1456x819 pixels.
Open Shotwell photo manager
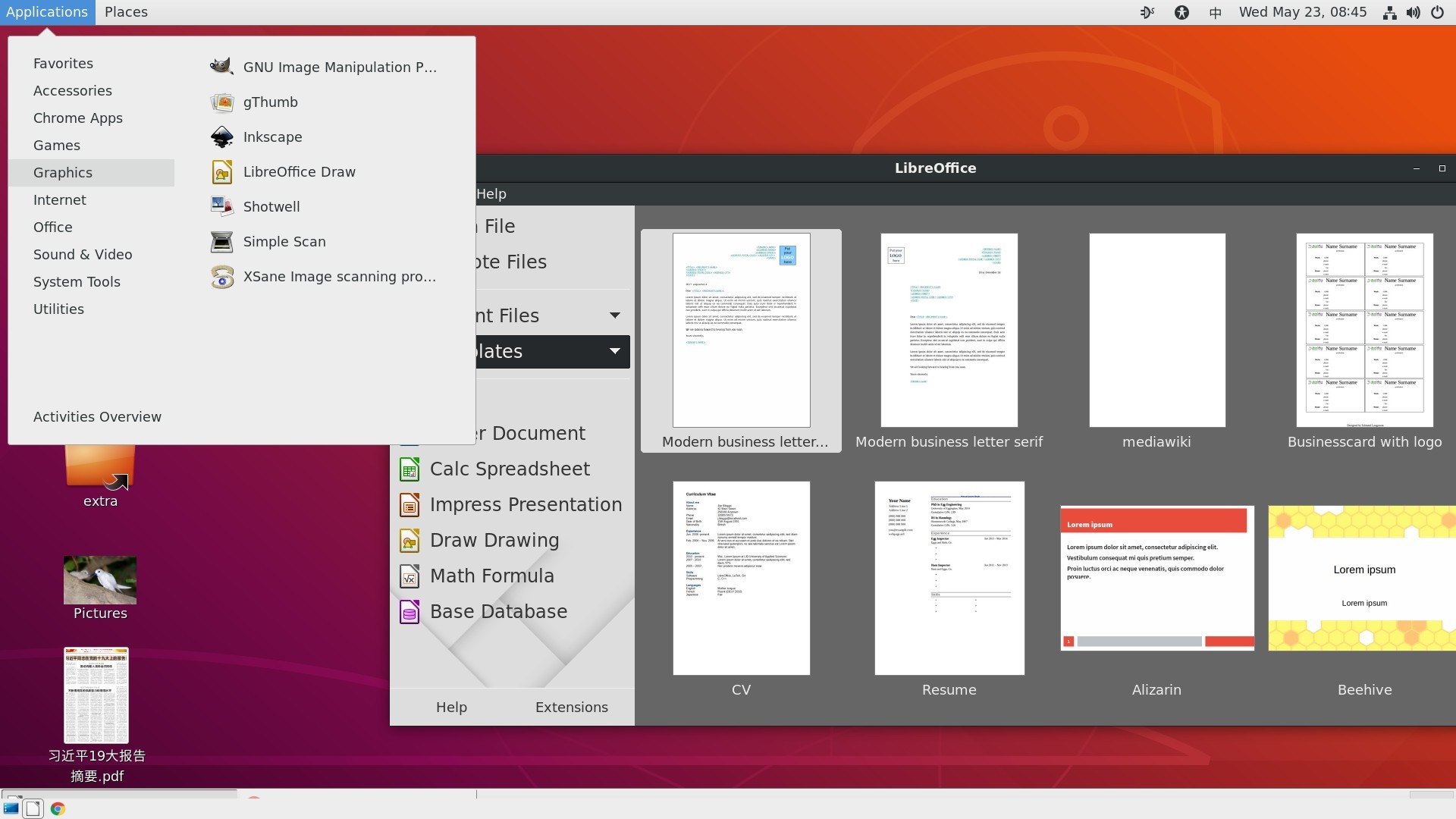click(x=255, y=206)
